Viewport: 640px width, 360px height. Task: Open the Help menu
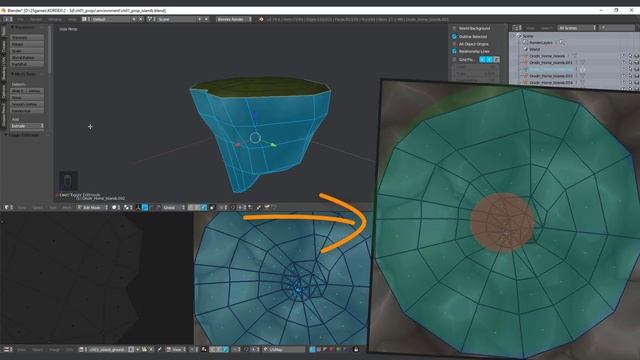(72, 19)
